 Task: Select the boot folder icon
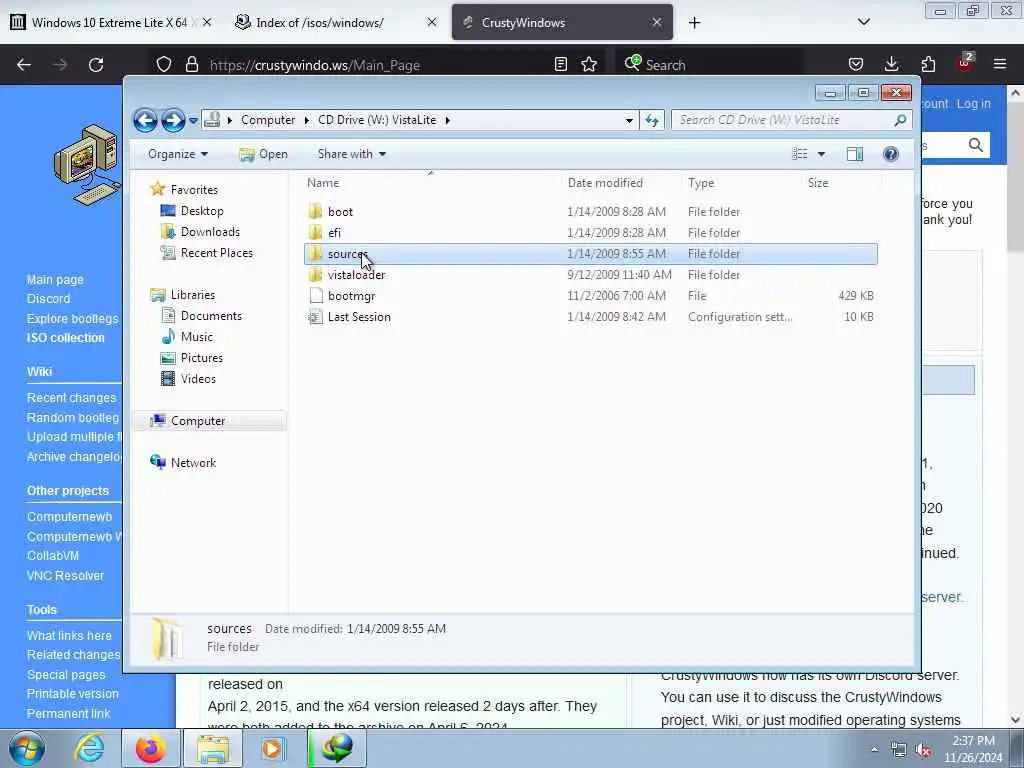click(x=315, y=212)
